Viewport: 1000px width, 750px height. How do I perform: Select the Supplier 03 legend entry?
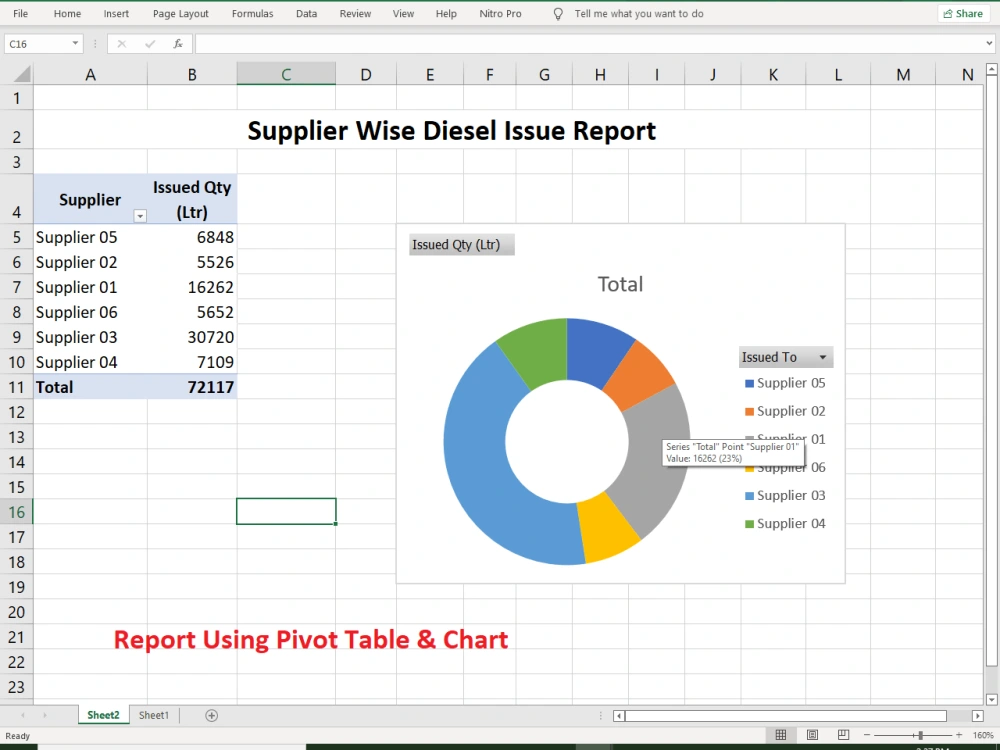click(x=785, y=496)
